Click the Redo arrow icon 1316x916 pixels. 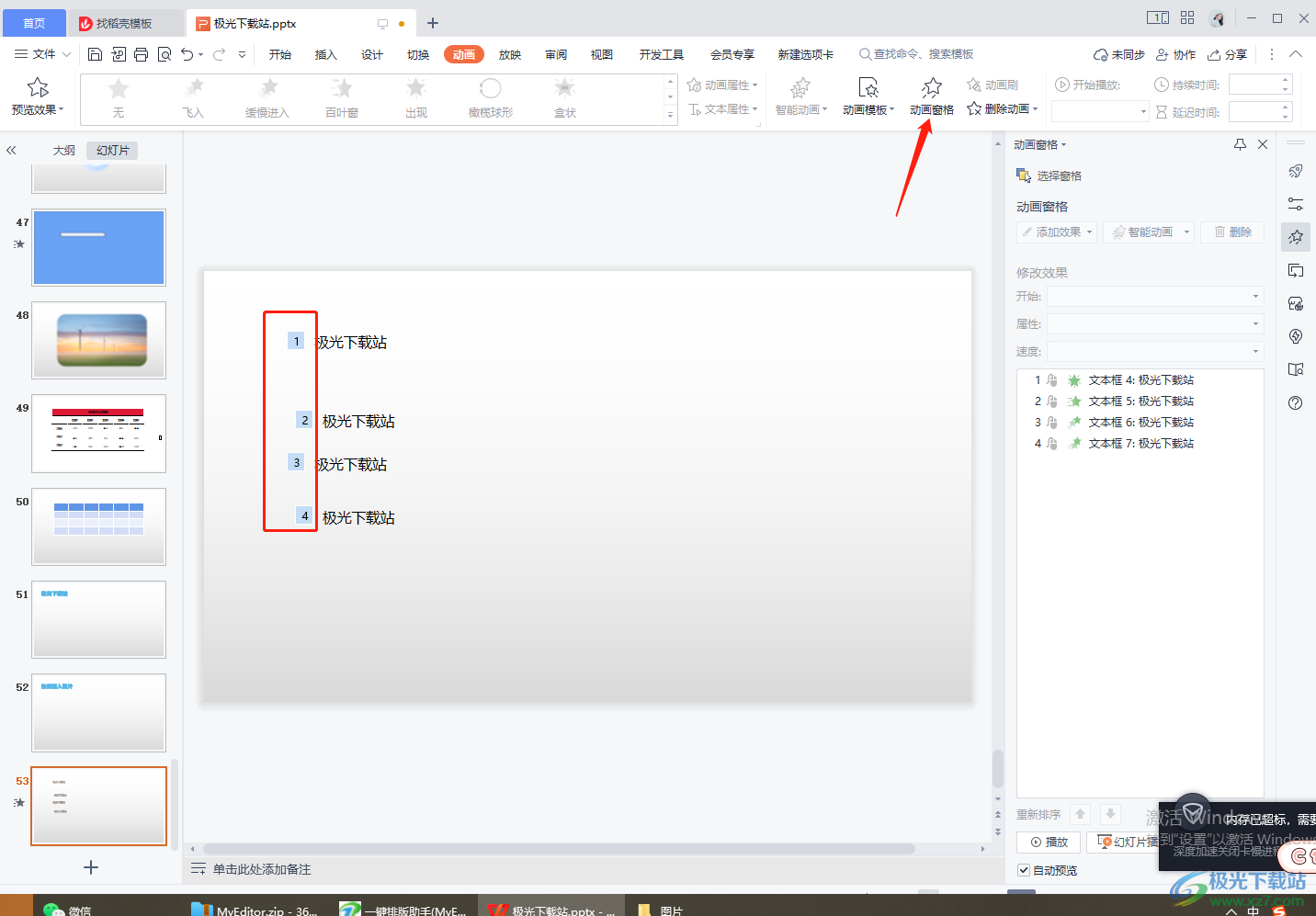tap(219, 54)
